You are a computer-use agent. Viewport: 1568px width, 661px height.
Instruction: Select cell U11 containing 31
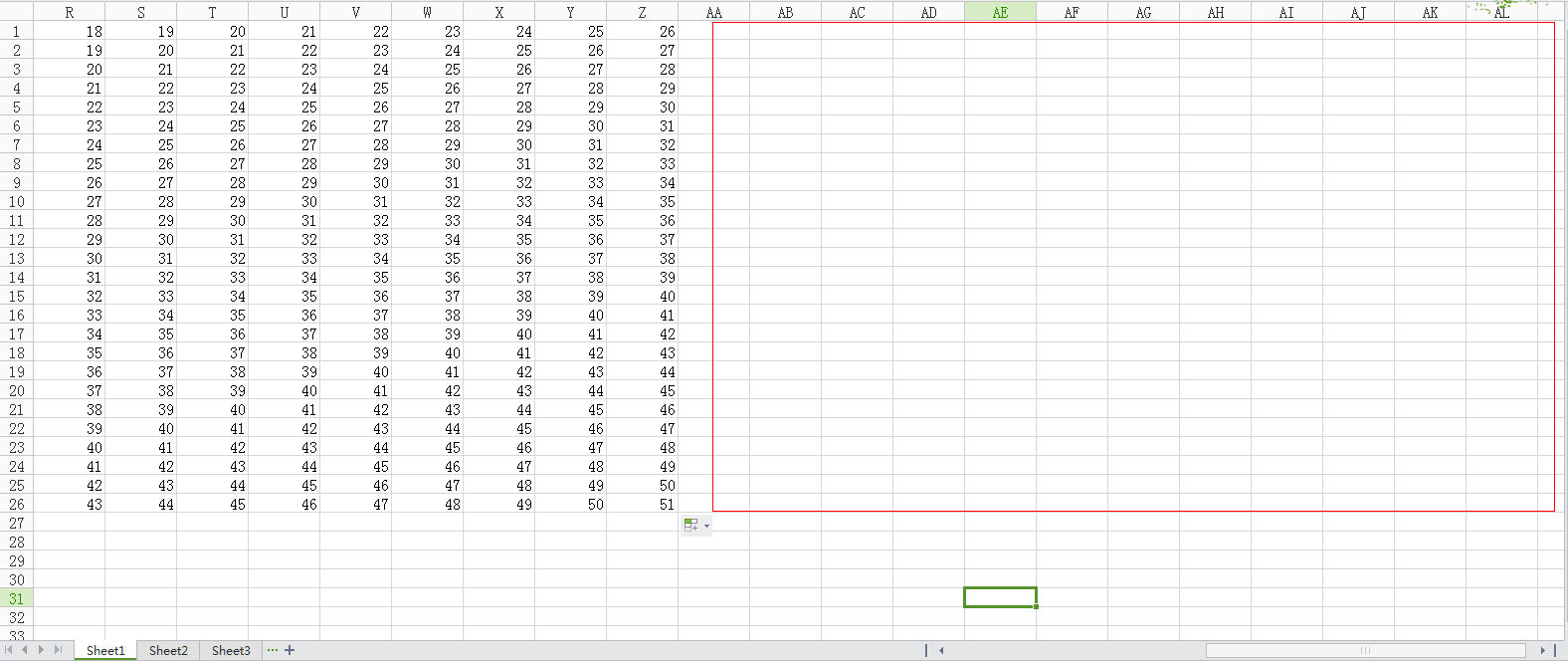[x=285, y=220]
